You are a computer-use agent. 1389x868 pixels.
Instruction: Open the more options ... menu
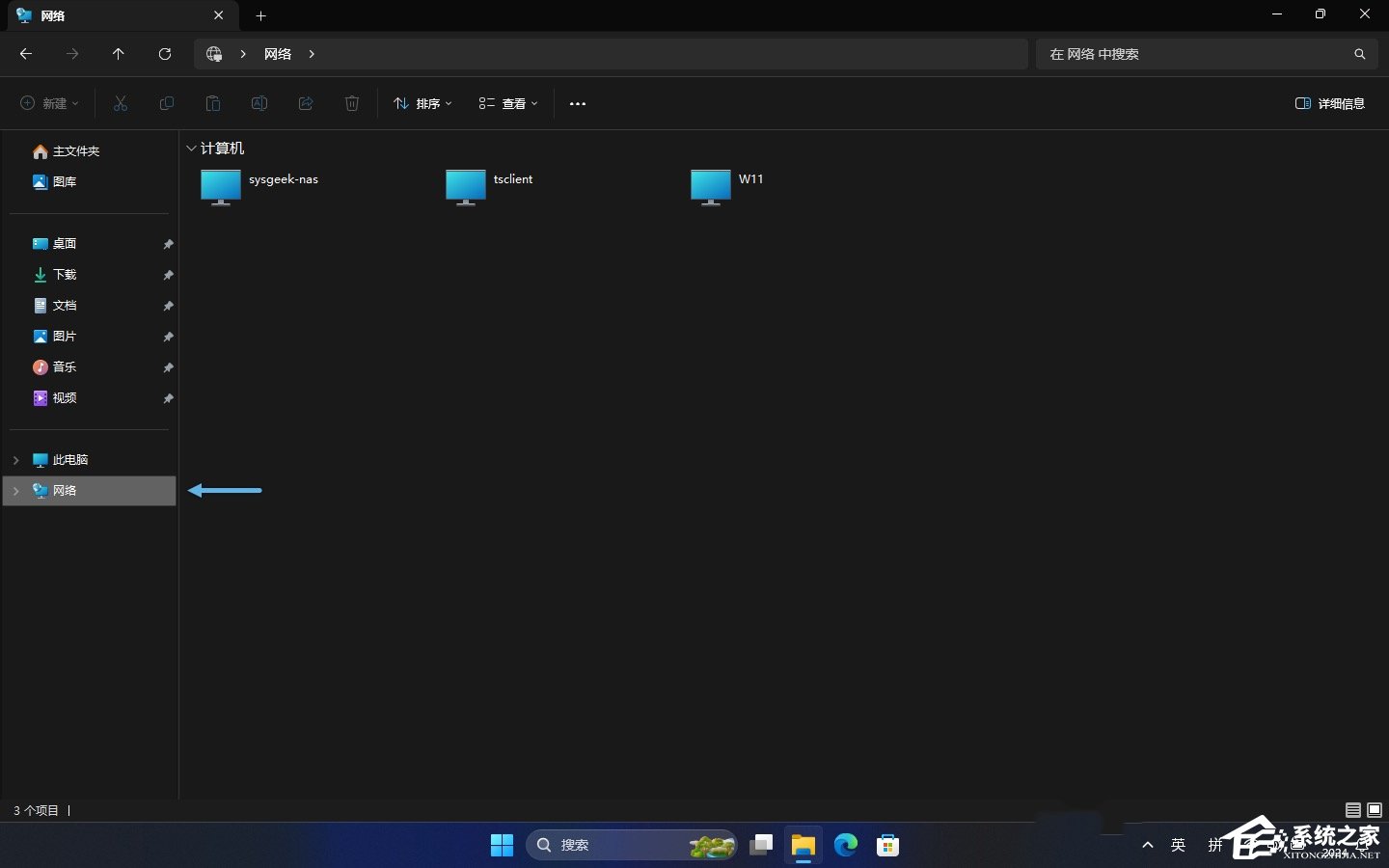coord(577,103)
